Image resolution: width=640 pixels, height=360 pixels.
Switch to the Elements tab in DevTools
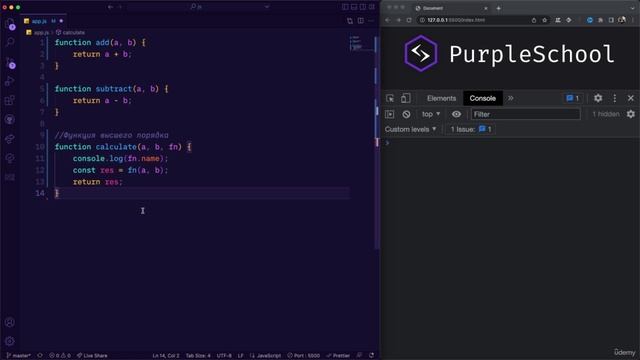click(441, 98)
